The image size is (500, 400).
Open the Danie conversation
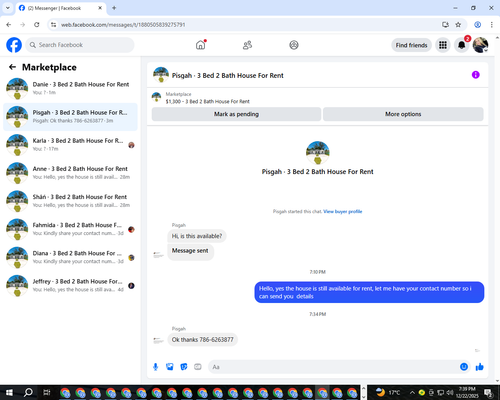pos(70,89)
